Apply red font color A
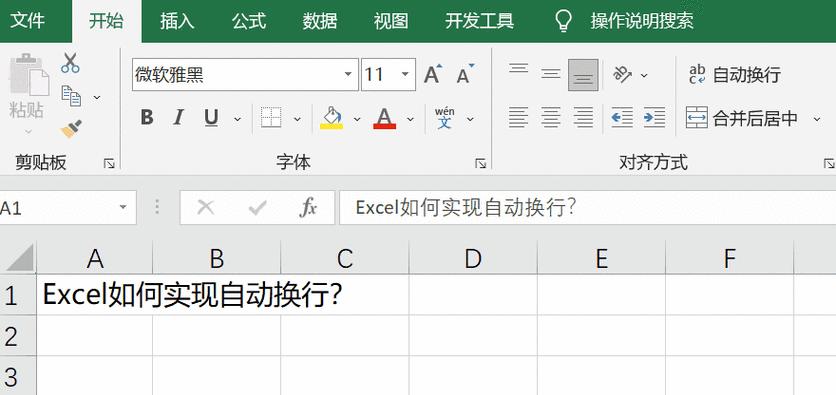Viewport: 836px width, 395px height. click(x=384, y=118)
